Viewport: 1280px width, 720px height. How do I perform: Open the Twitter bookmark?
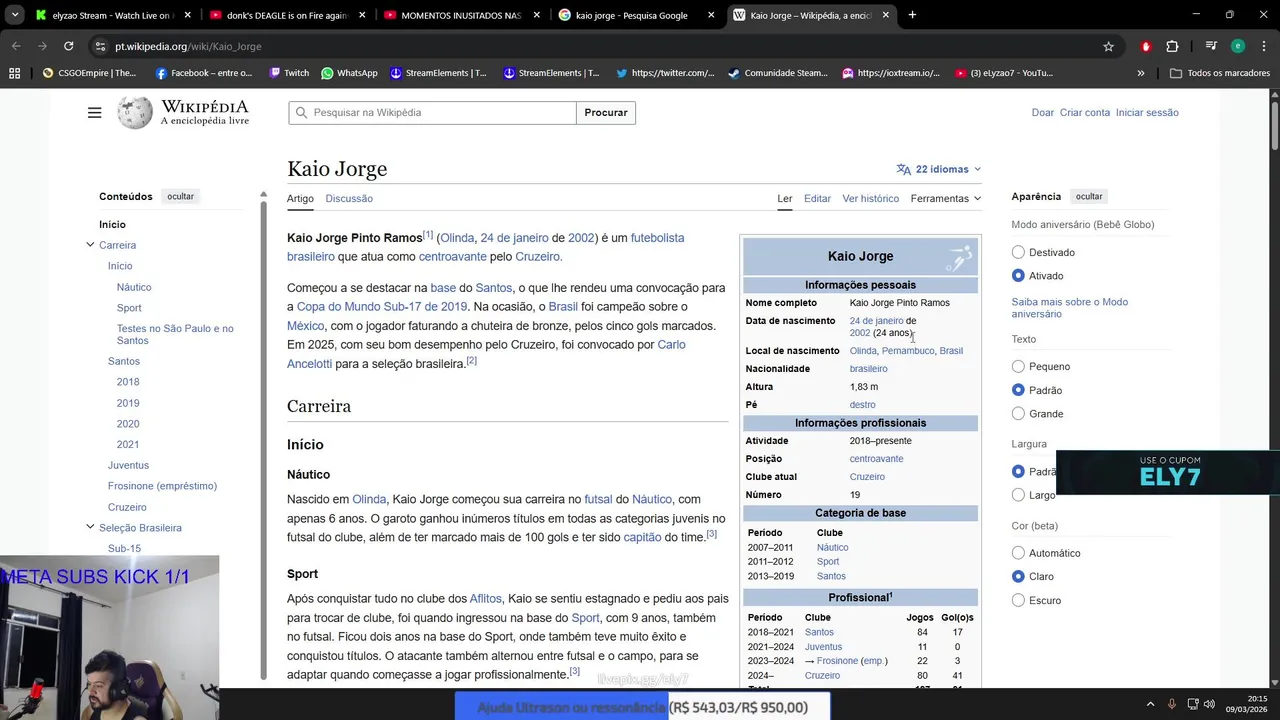(x=665, y=73)
